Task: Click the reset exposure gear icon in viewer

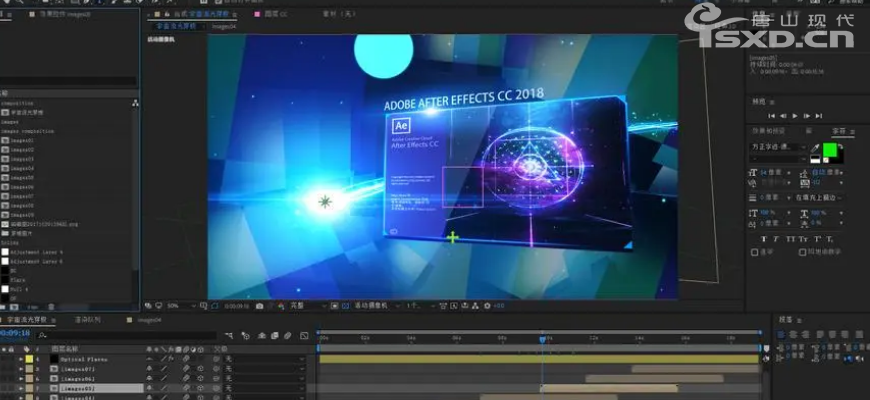Action: click(x=488, y=306)
